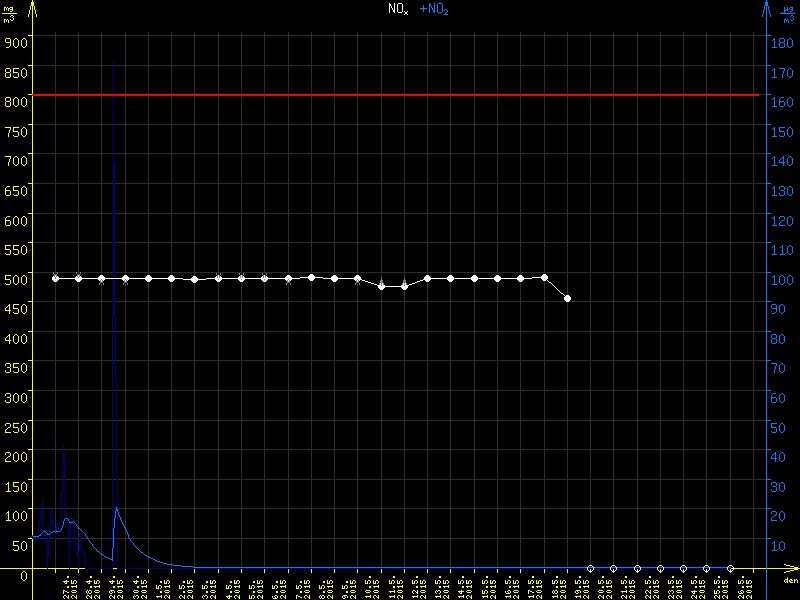
Task: Click the blue +NO2 legend label
Action: [x=434, y=9]
